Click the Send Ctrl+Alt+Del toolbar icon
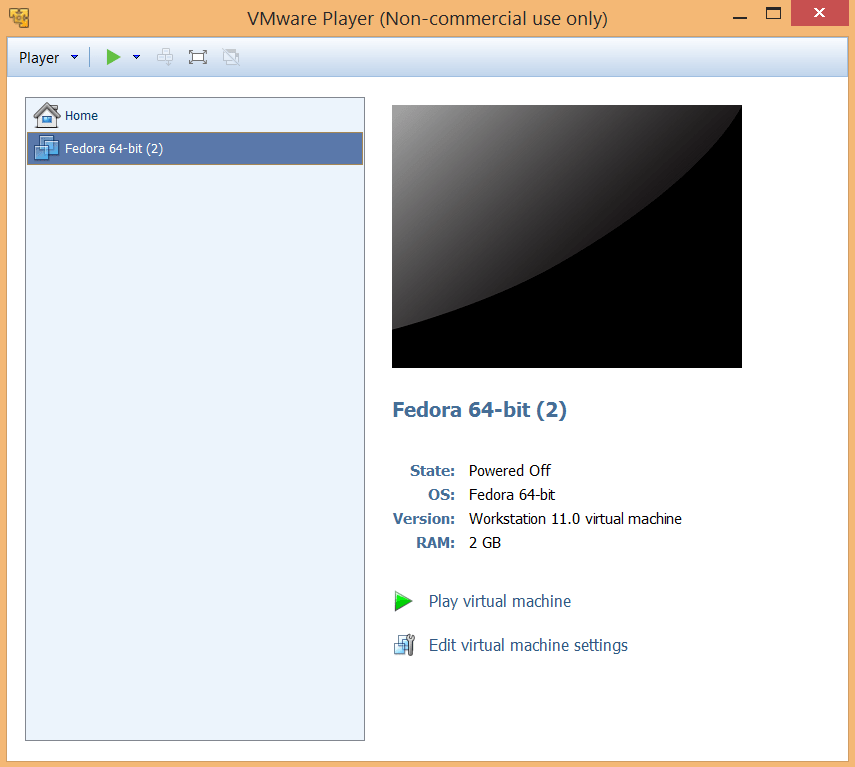The width and height of the screenshot is (855, 767). (164, 57)
